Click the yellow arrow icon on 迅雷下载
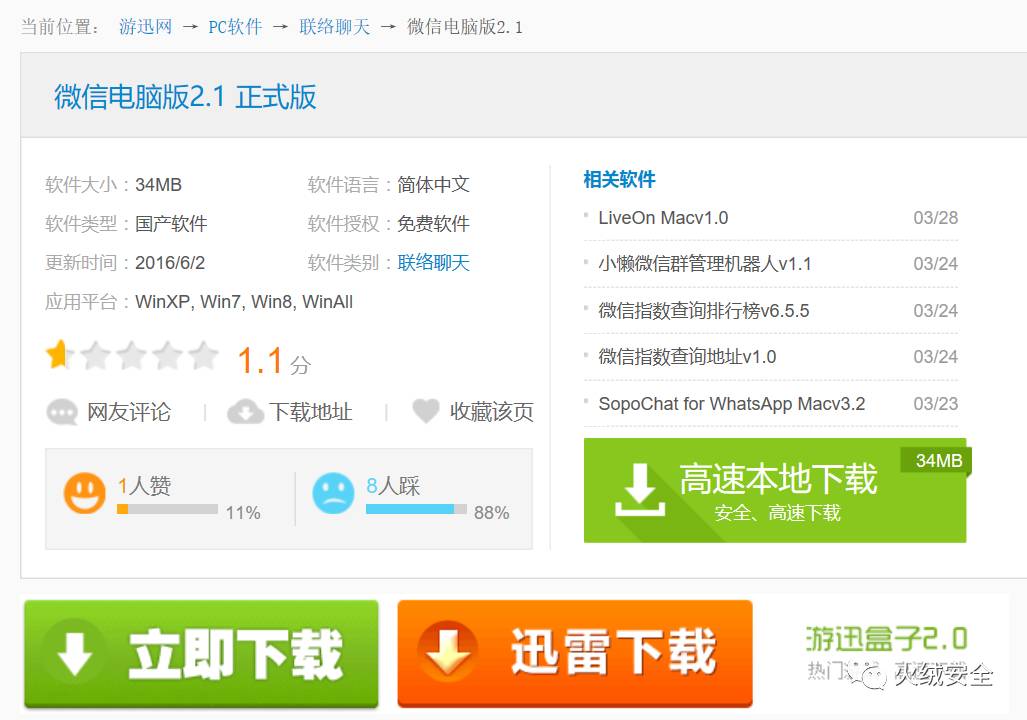The image size is (1027, 720). tap(451, 650)
